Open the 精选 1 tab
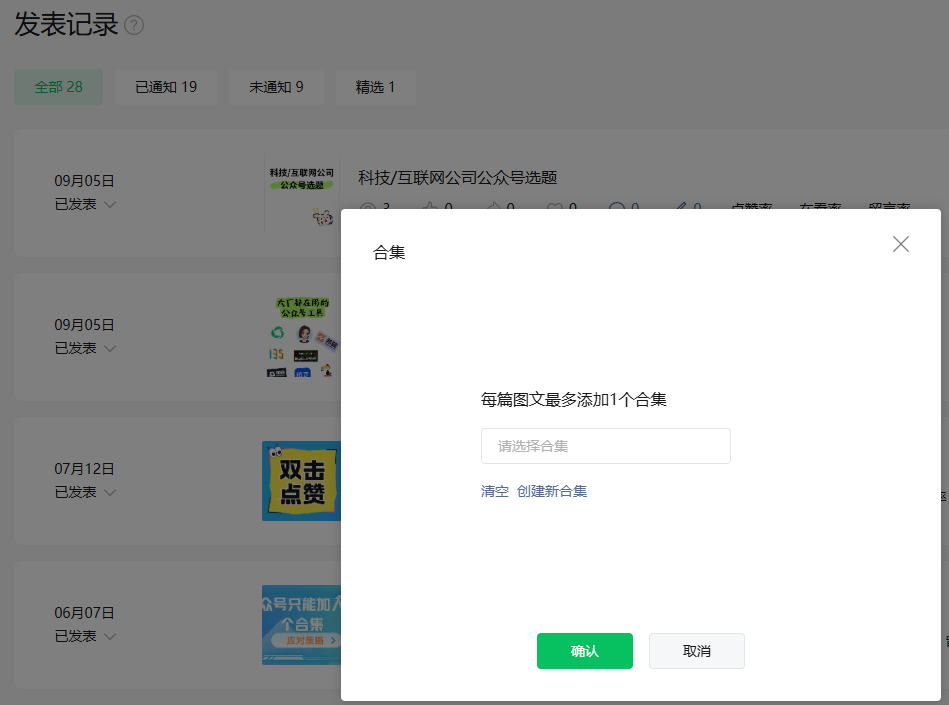 (375, 87)
